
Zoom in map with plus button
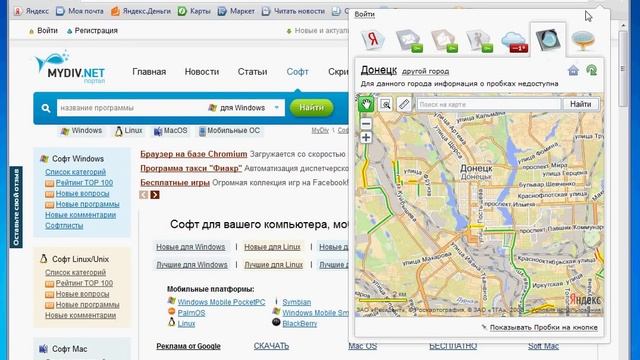click(x=366, y=137)
